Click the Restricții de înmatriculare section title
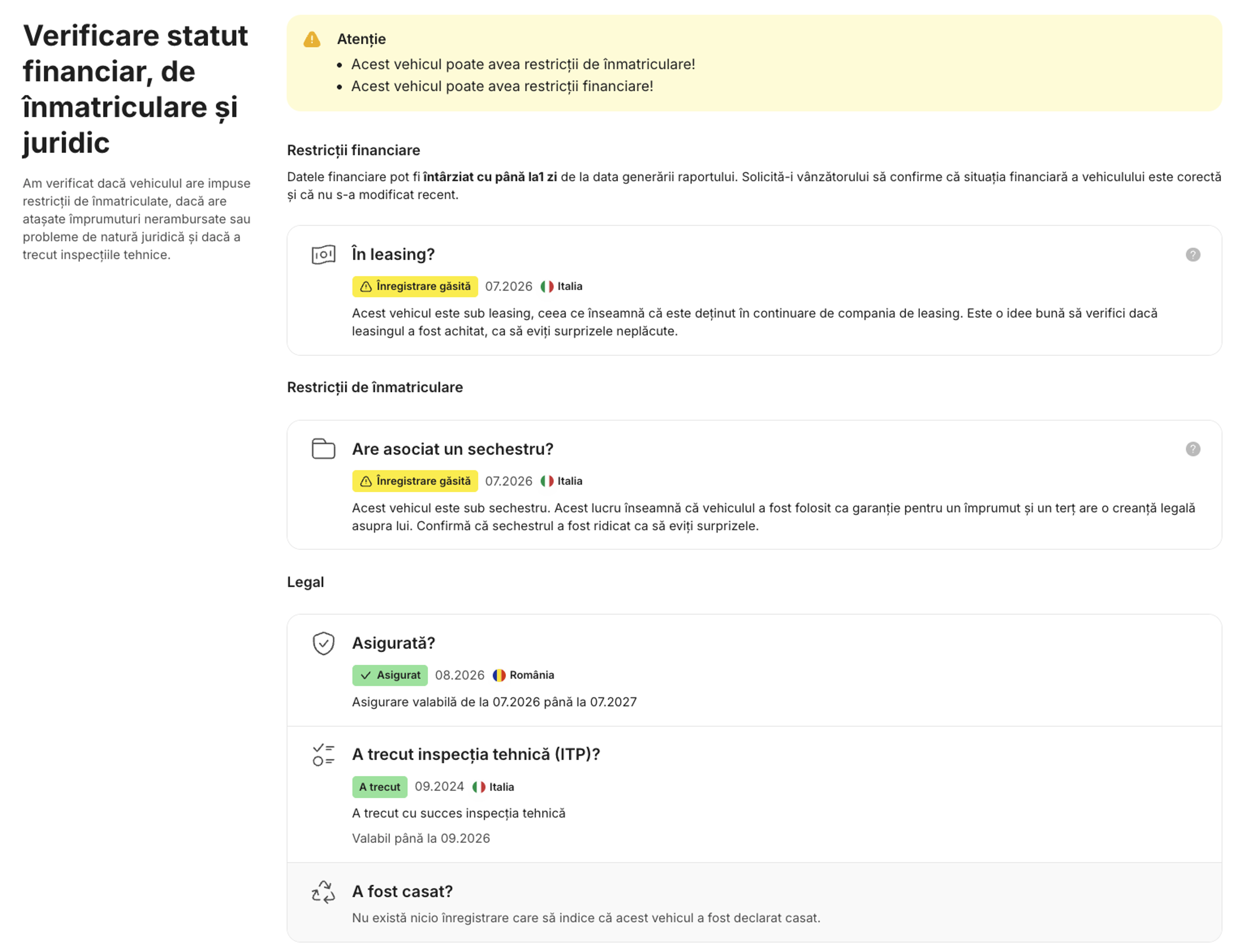This screenshot has height=952, width=1245. tap(374, 387)
